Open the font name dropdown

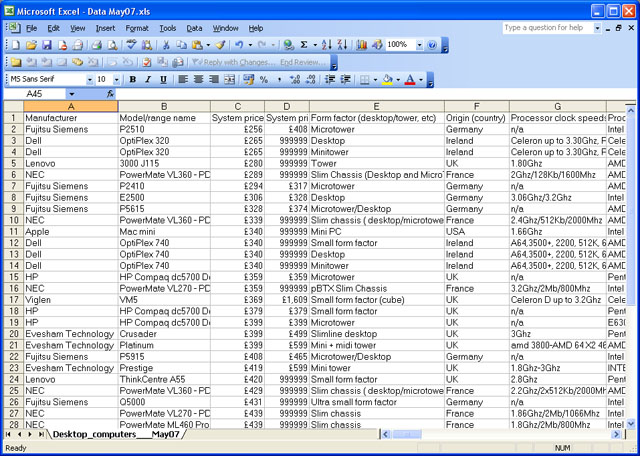tap(90, 80)
